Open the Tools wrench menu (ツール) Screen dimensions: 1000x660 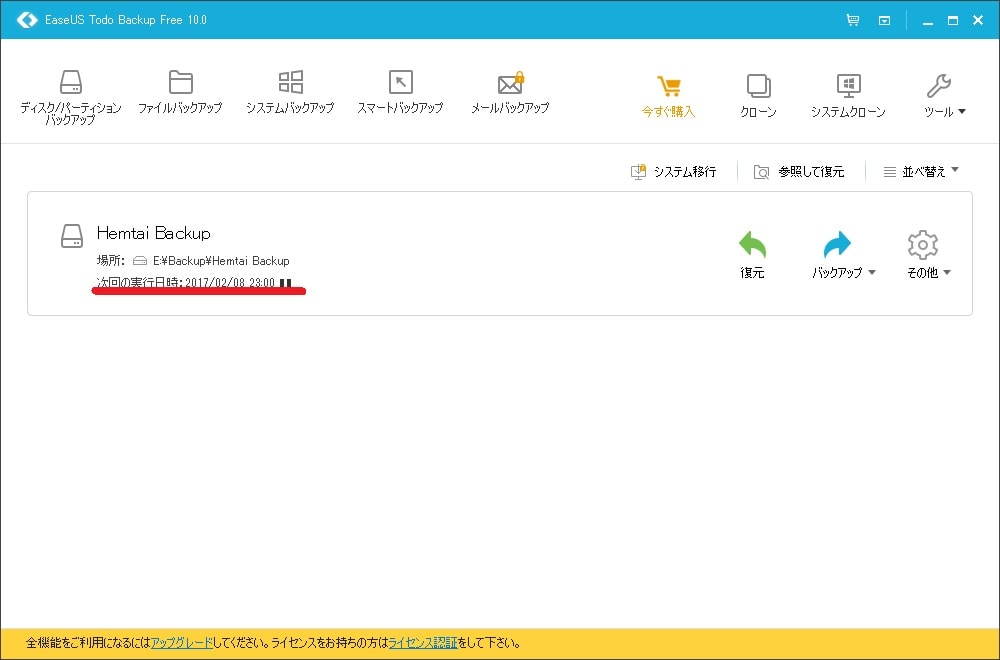tap(945, 97)
